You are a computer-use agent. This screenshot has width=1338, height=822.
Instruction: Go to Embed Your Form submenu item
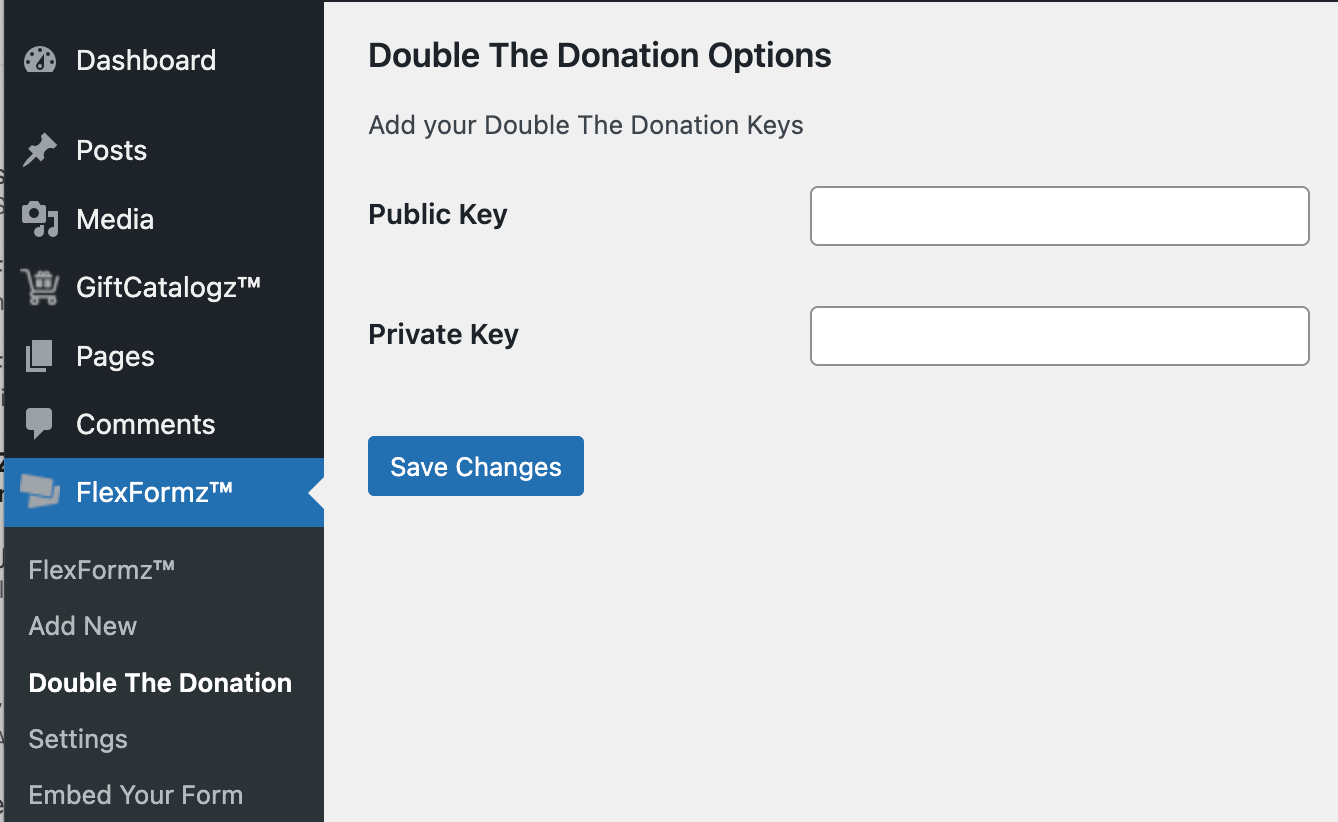pos(136,795)
